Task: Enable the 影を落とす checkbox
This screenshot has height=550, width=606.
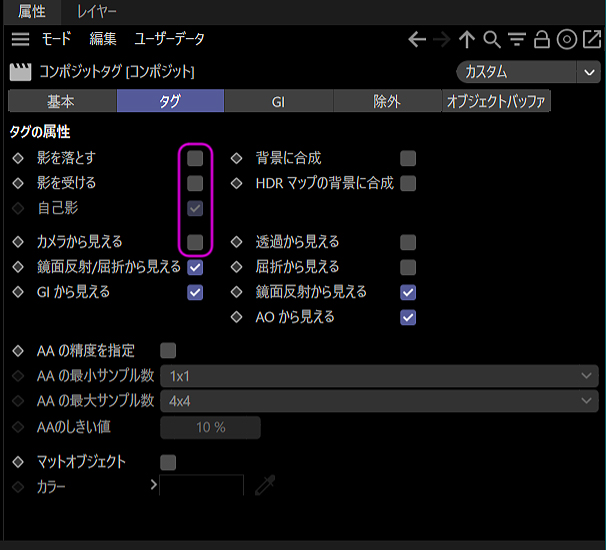Action: [195, 158]
